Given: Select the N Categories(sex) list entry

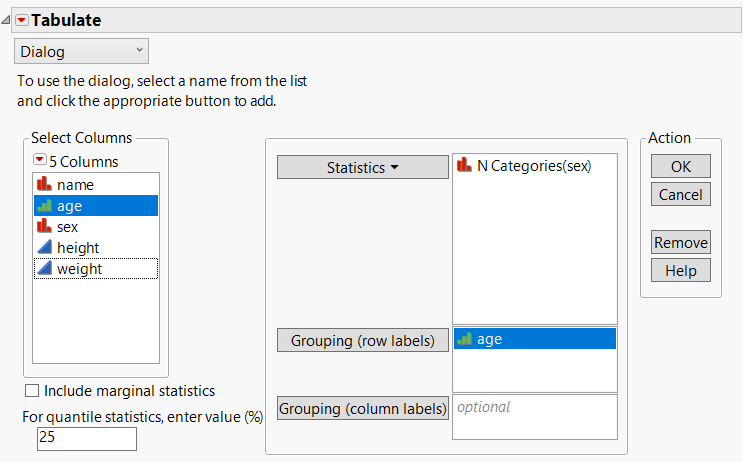Looking at the screenshot, I should pyautogui.click(x=534, y=166).
